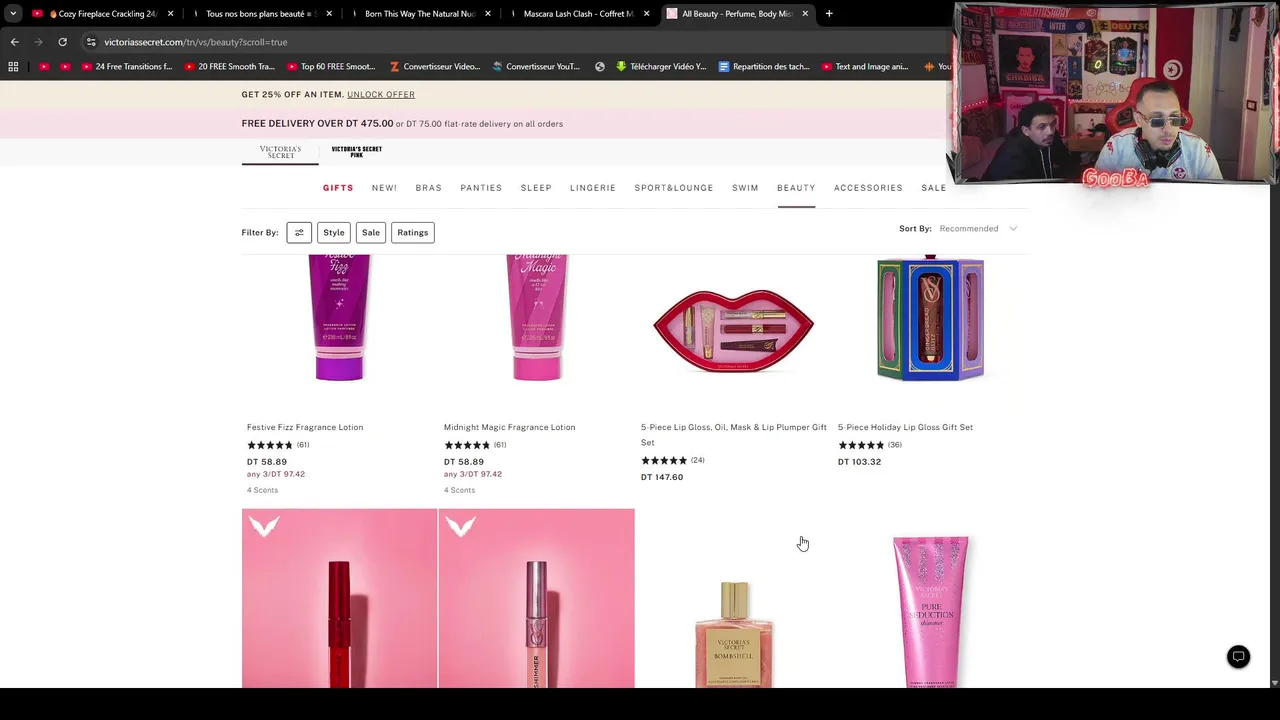Click 5-Piece Holiday Lip Gloss Gift Set title
This screenshot has width=1280, height=720.
coord(905,427)
